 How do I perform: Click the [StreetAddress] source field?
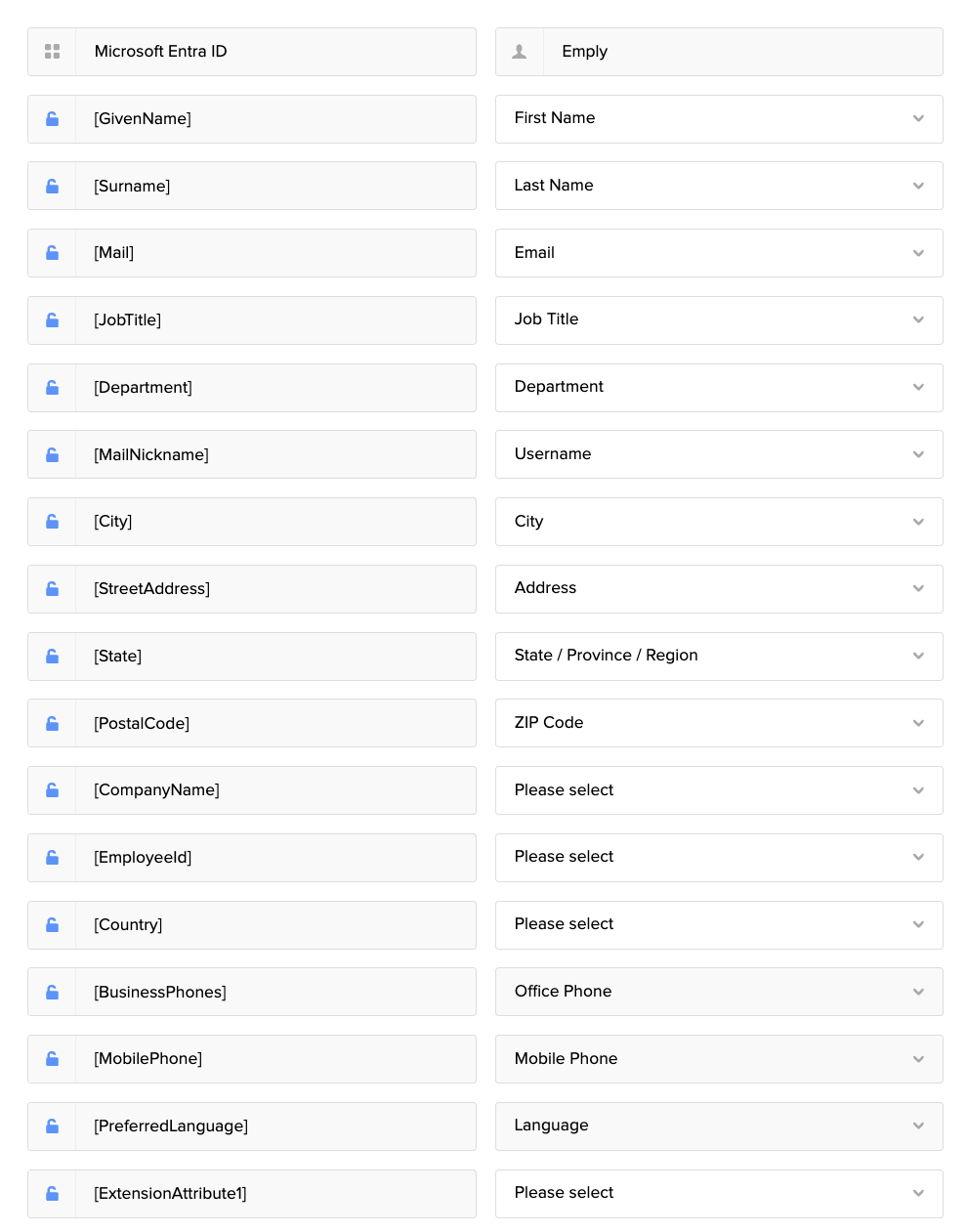click(x=274, y=589)
